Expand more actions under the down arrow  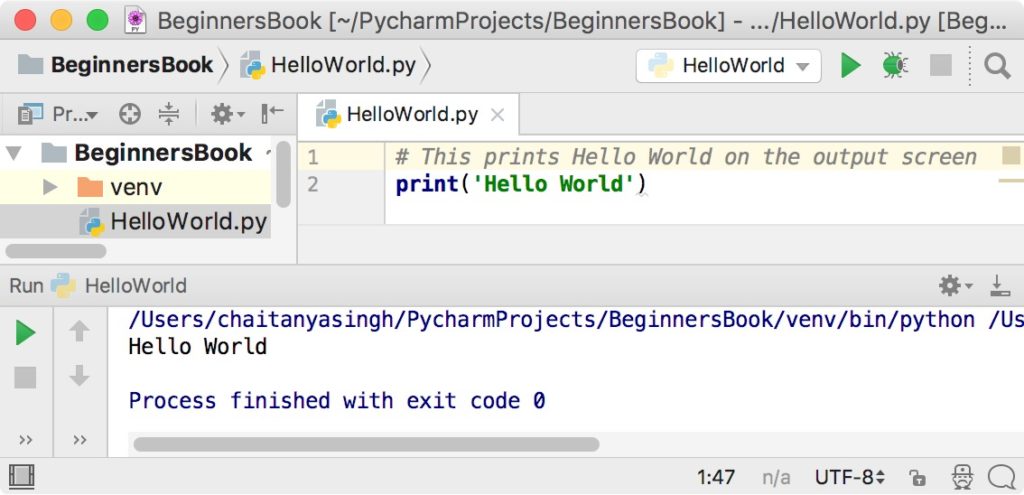80,440
